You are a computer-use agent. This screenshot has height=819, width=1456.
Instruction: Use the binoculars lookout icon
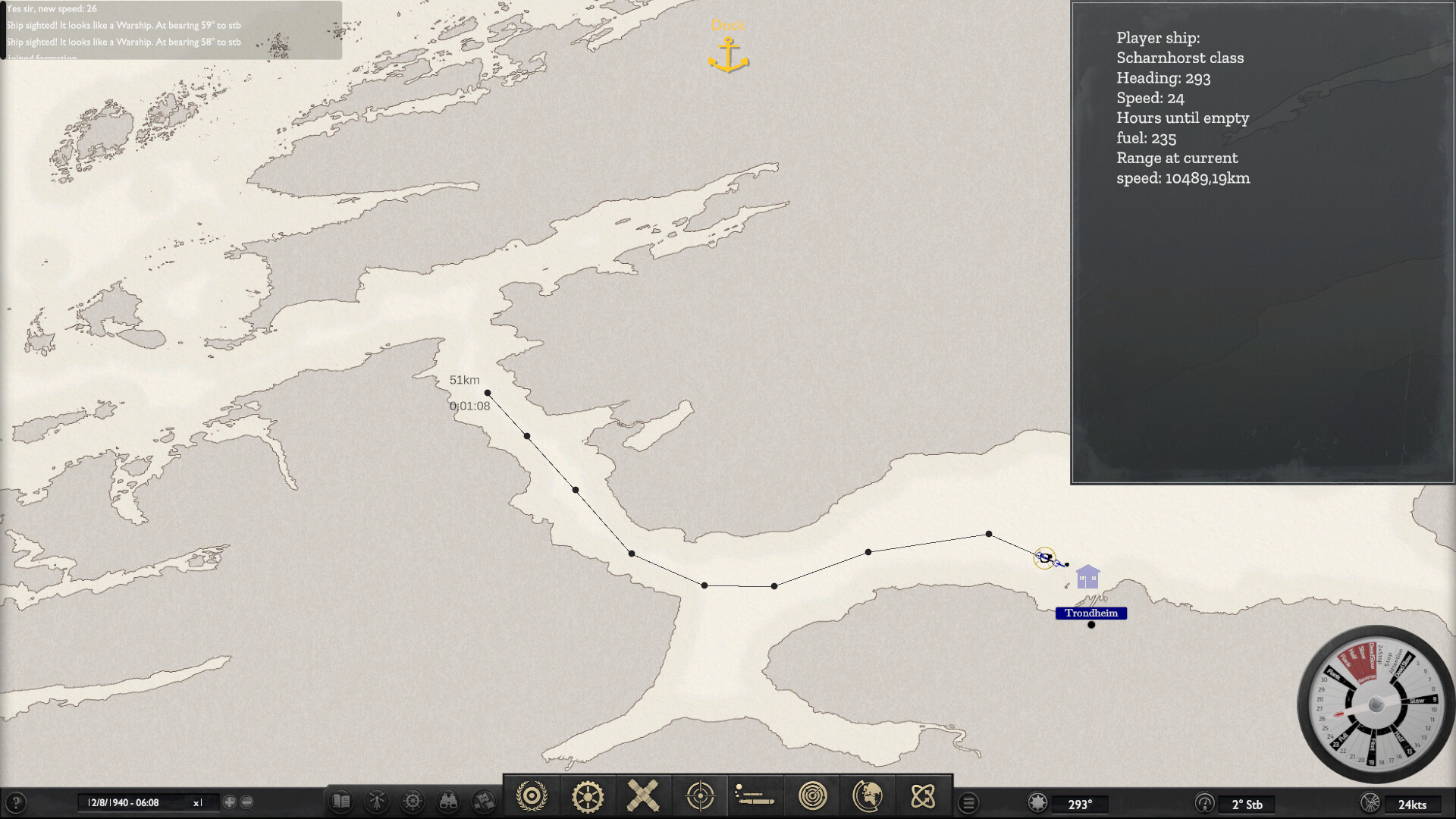click(450, 801)
